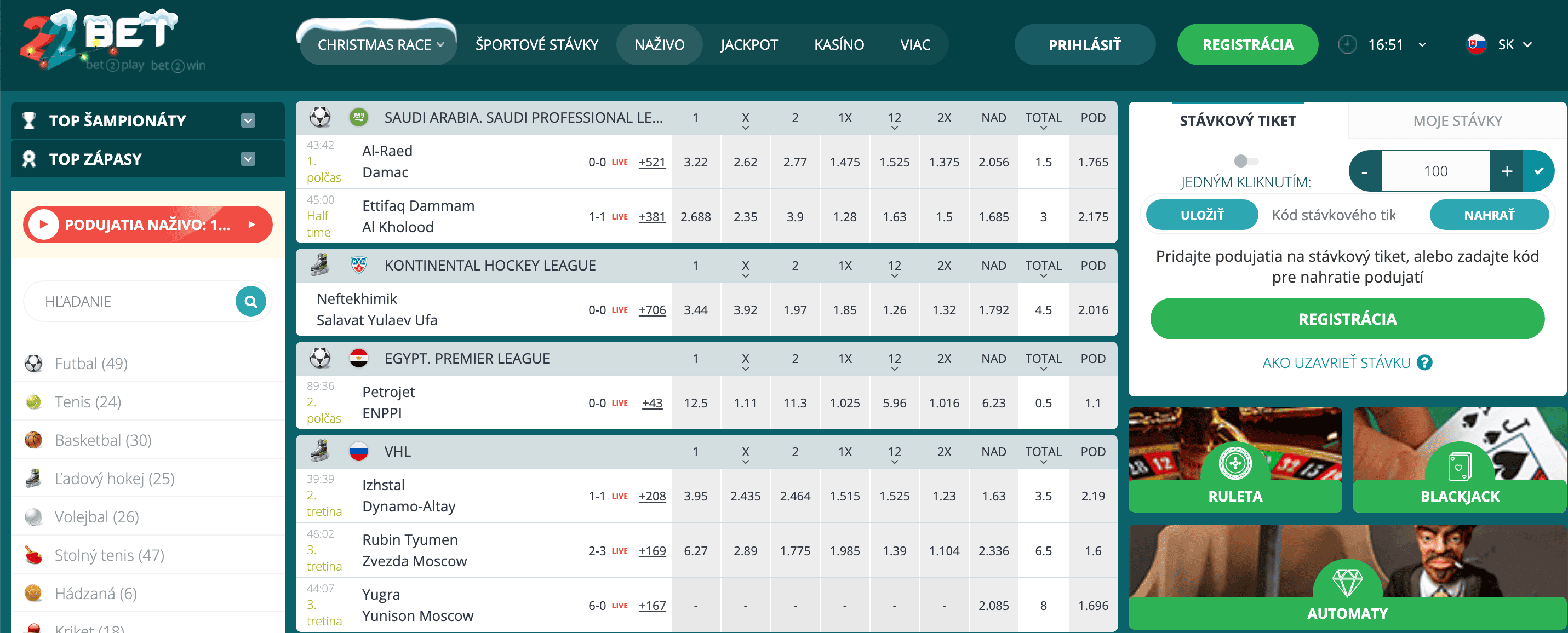1568x633 pixels.
Task: Toggle the Jedným kliknutím one-click switch
Action: tap(1245, 162)
